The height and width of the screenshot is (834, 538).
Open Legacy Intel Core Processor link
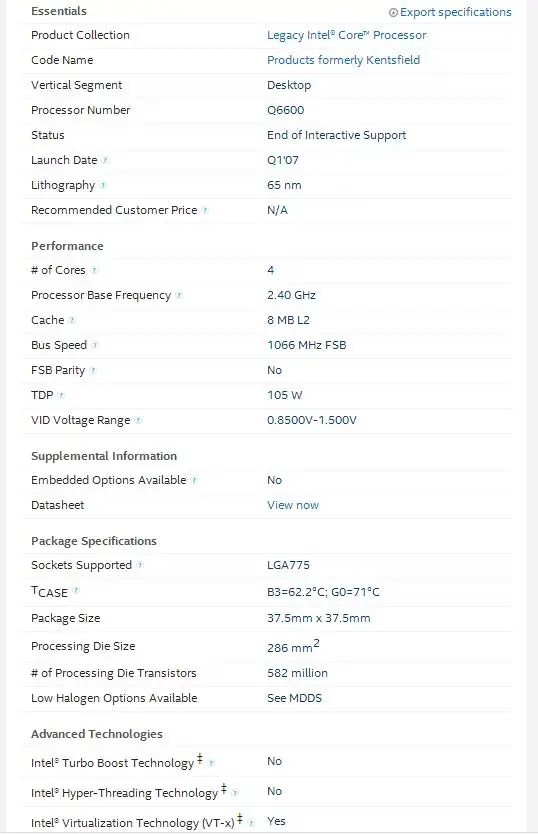coord(346,35)
